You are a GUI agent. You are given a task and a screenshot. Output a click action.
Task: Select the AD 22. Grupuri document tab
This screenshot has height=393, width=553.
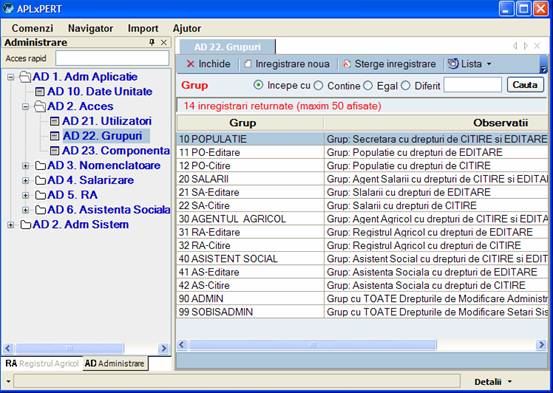click(x=227, y=47)
